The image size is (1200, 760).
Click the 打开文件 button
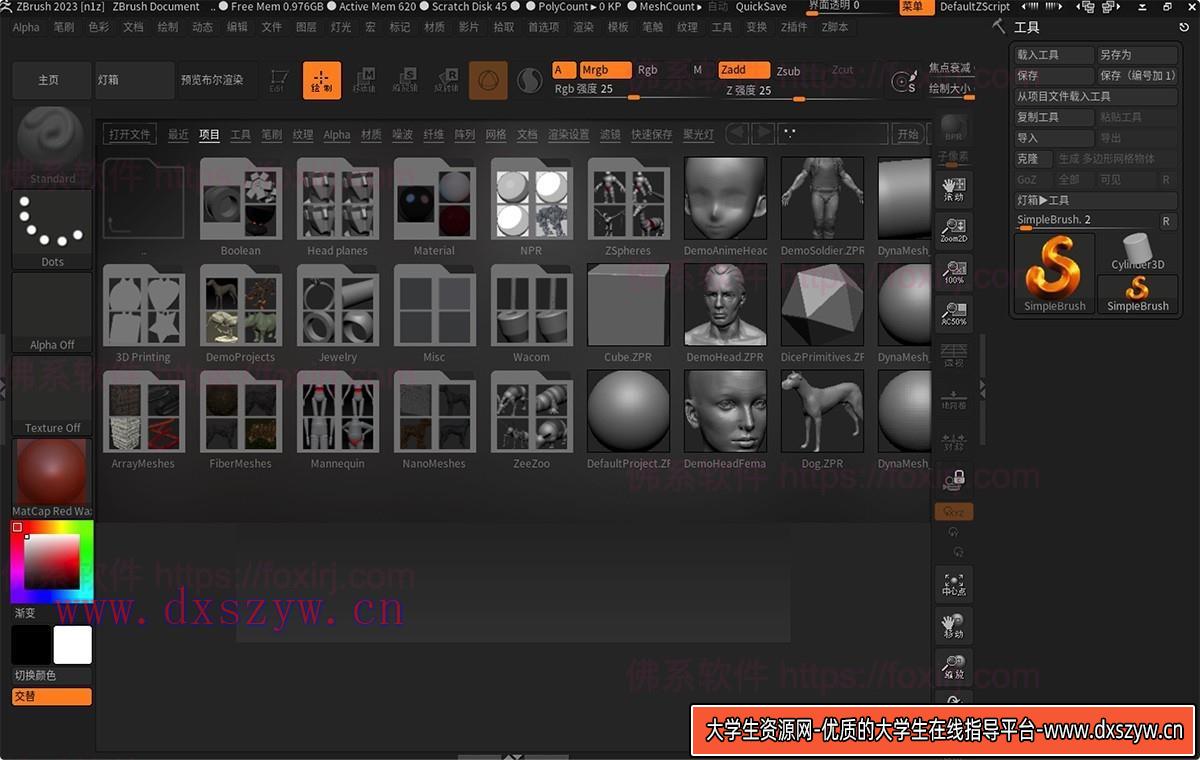click(130, 135)
